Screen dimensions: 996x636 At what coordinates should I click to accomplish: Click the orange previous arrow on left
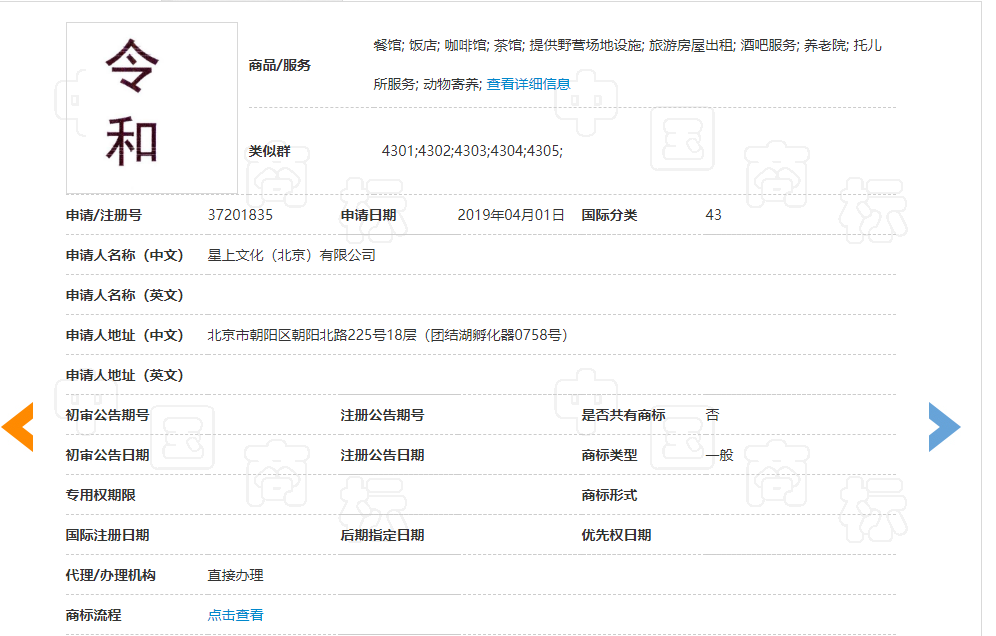pos(18,427)
